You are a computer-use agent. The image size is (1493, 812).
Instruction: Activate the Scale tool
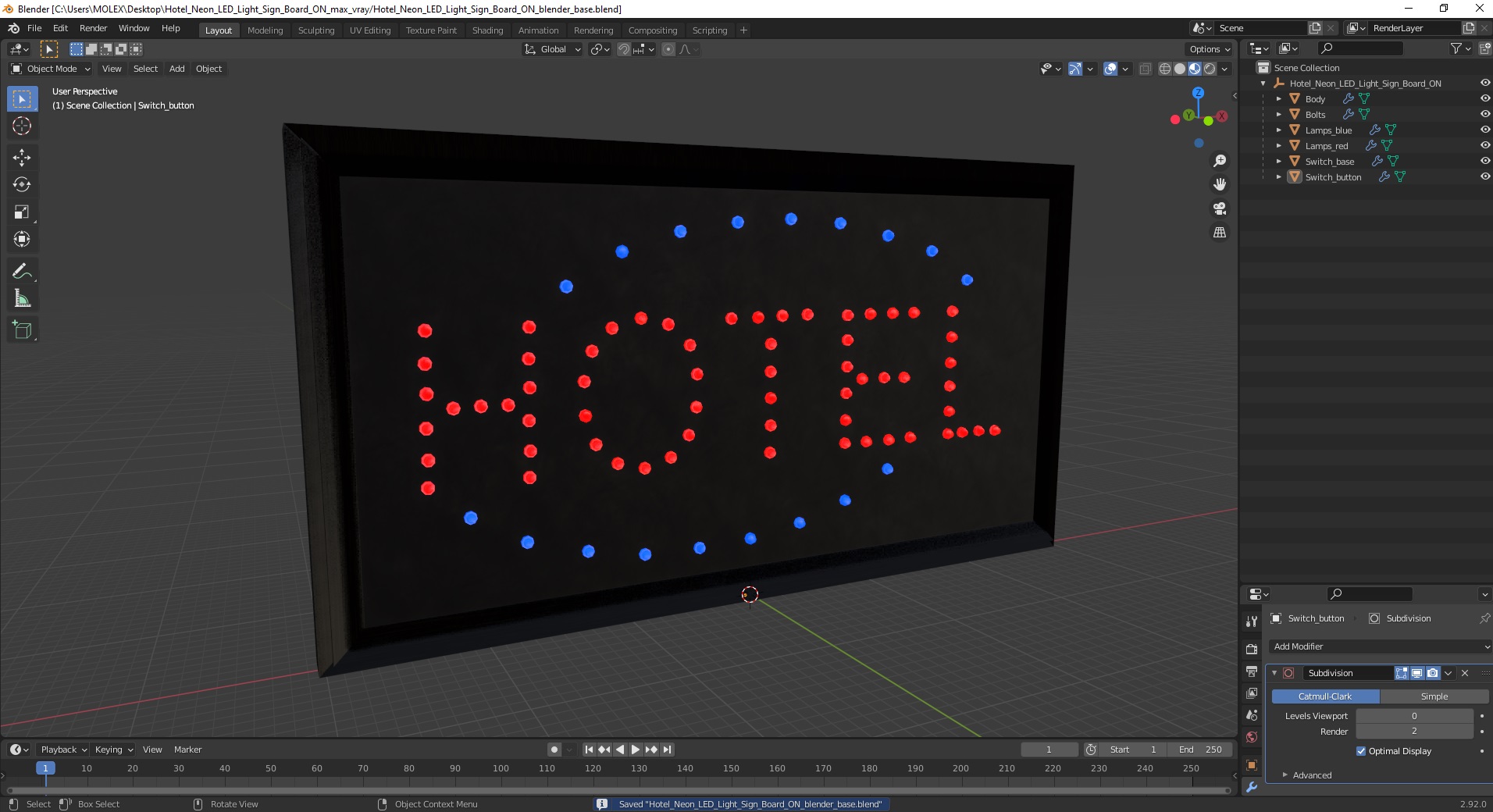(x=22, y=212)
